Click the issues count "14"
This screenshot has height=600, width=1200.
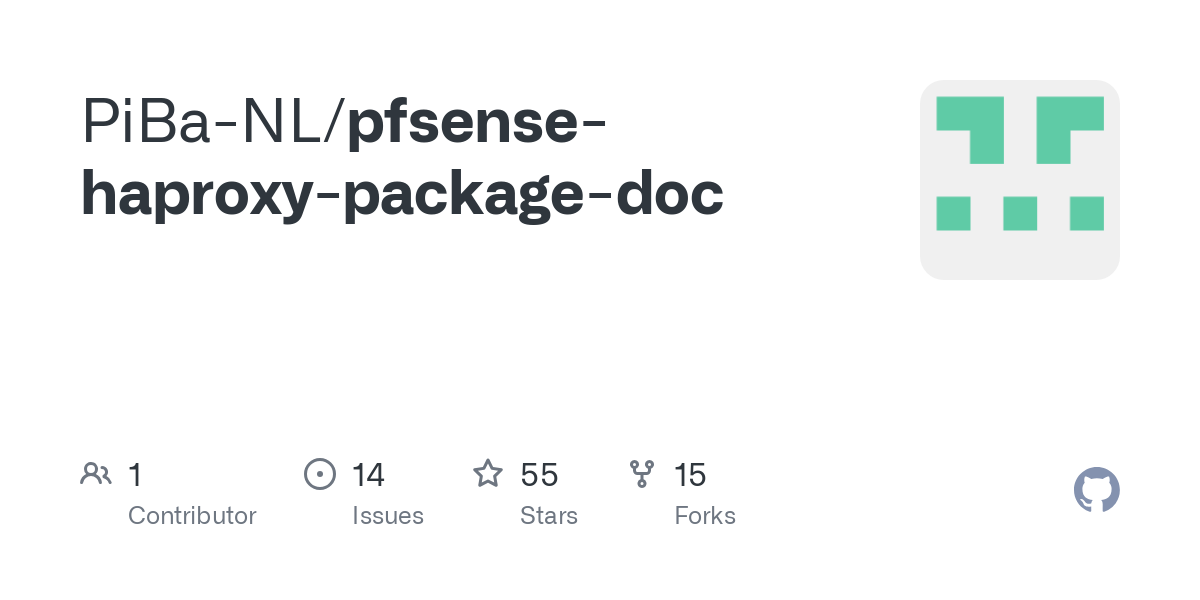pos(368,474)
